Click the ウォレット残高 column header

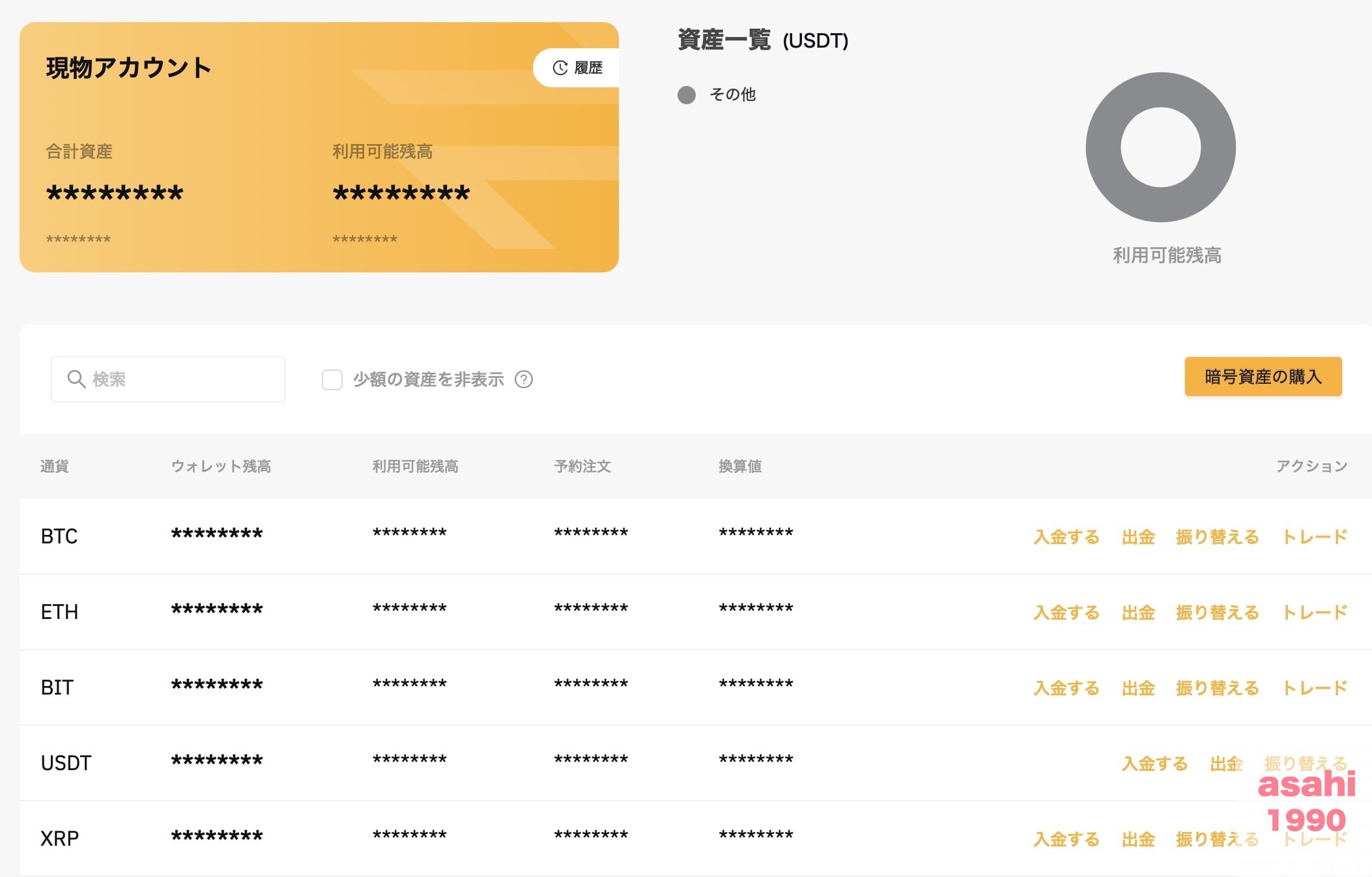pos(221,467)
